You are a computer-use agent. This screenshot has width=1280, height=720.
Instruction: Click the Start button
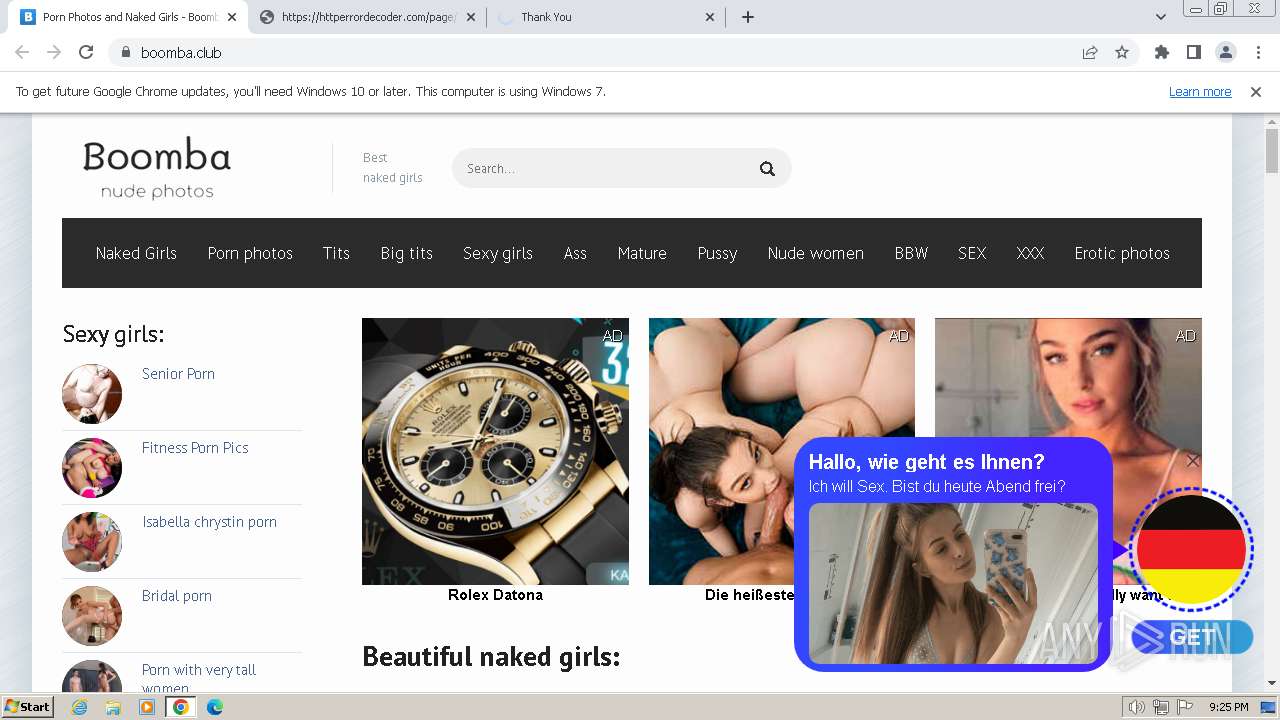point(28,707)
